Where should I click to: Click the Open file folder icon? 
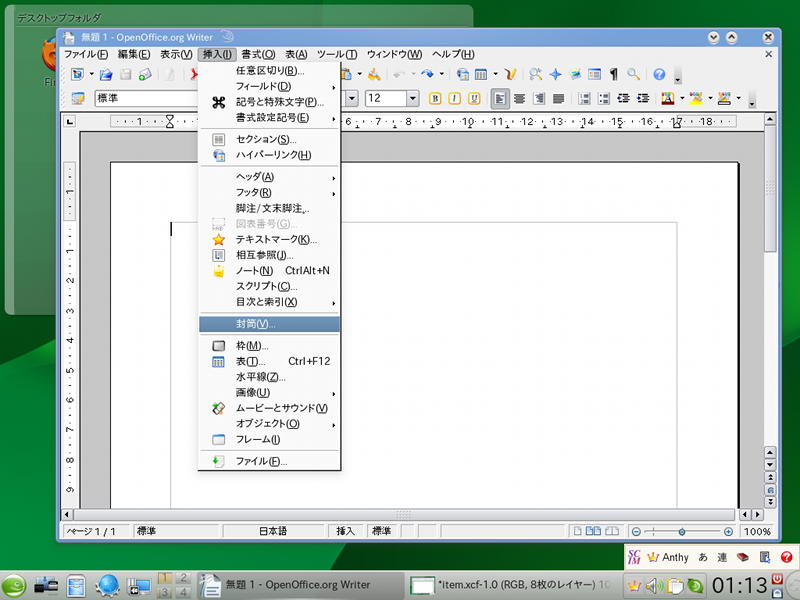106,74
